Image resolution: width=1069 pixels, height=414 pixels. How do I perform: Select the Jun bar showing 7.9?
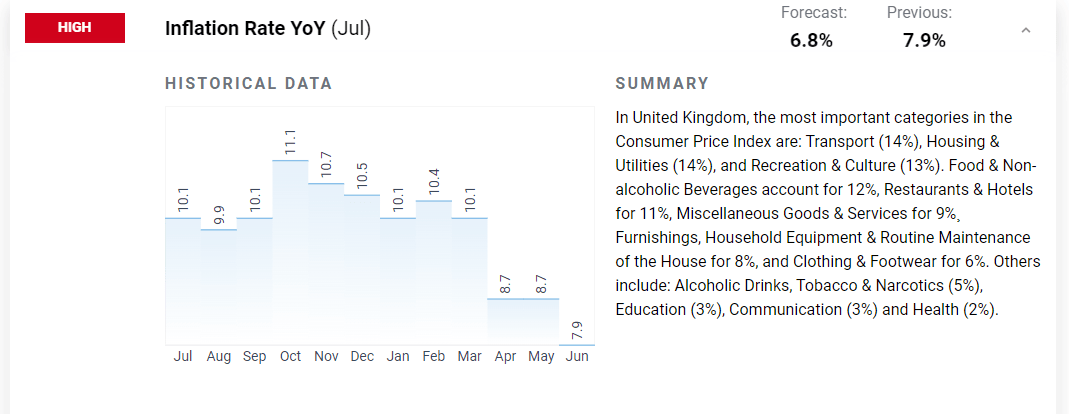click(577, 344)
